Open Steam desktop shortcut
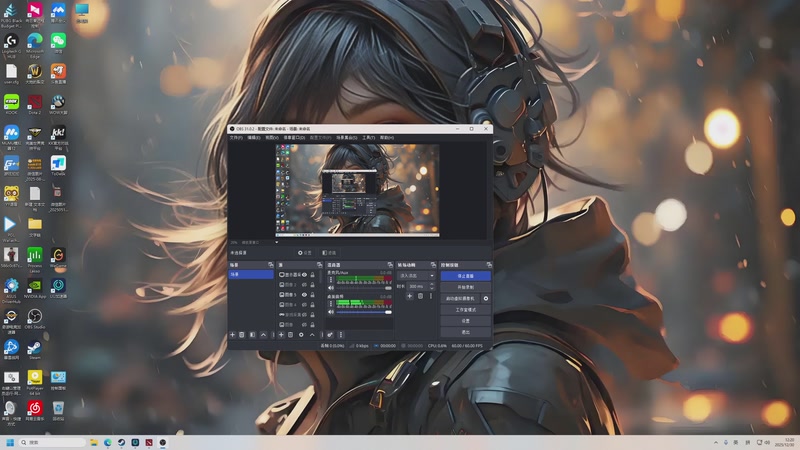Screen dimensions: 800x450 (x=35, y=349)
